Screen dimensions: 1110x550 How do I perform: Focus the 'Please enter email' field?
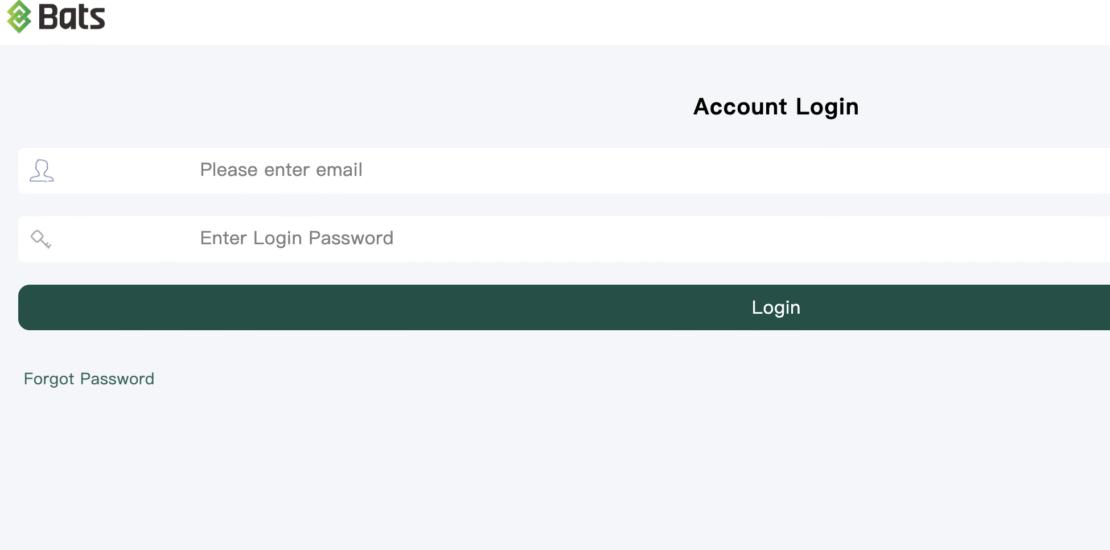(x=600, y=170)
